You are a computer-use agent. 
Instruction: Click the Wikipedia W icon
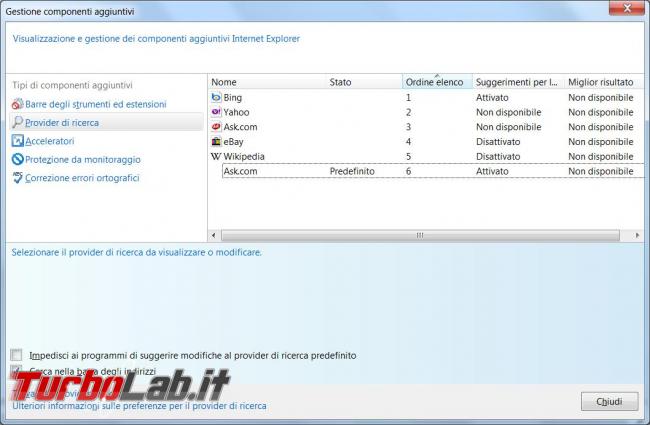(216, 156)
